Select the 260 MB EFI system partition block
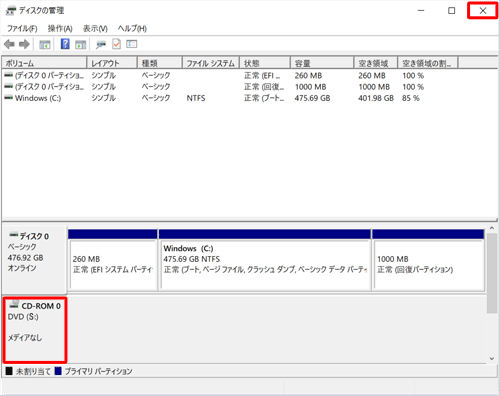 (x=113, y=260)
